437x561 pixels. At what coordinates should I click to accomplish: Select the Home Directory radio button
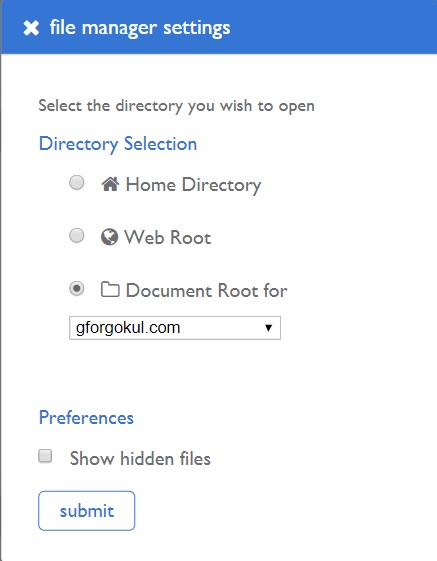coord(77,182)
